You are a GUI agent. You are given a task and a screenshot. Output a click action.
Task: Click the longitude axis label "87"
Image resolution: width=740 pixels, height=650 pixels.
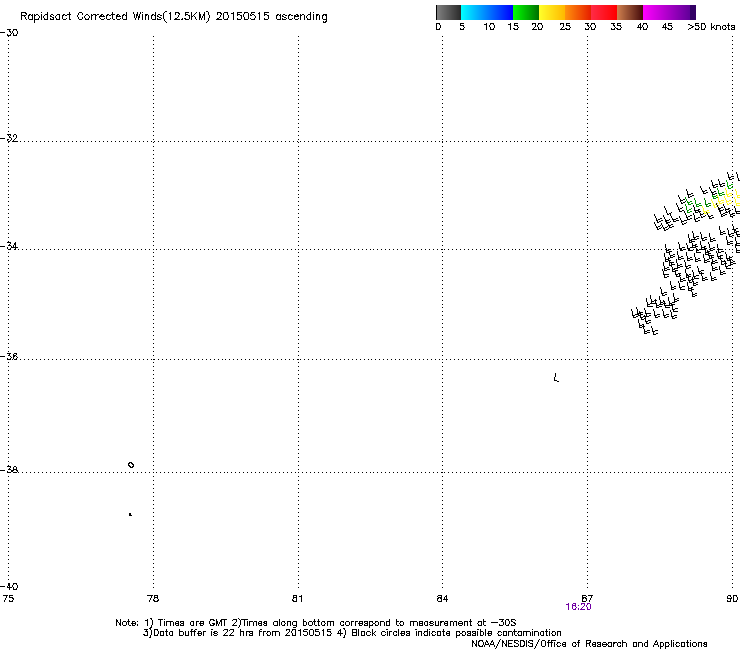click(587, 598)
